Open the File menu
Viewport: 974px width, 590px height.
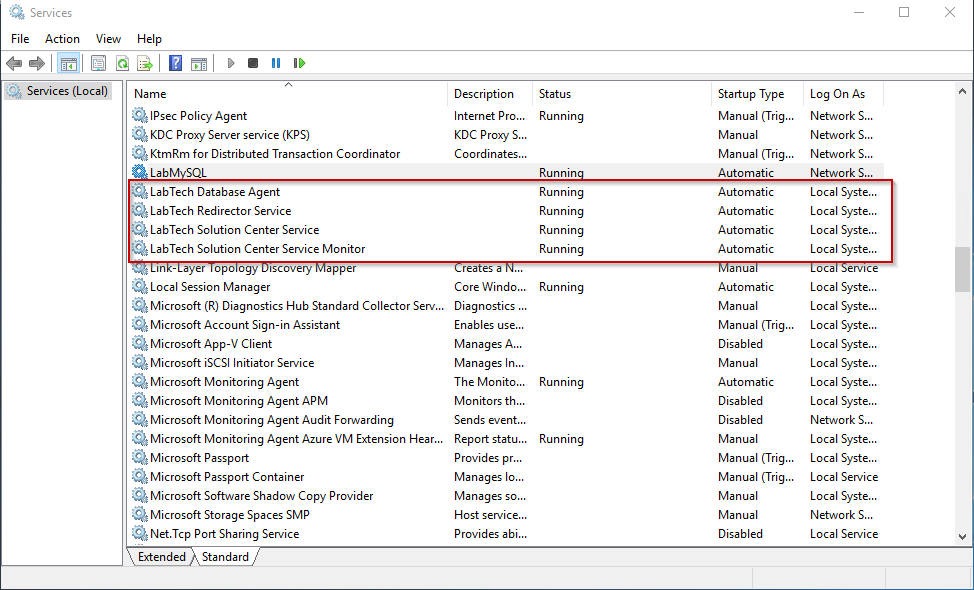[x=20, y=38]
